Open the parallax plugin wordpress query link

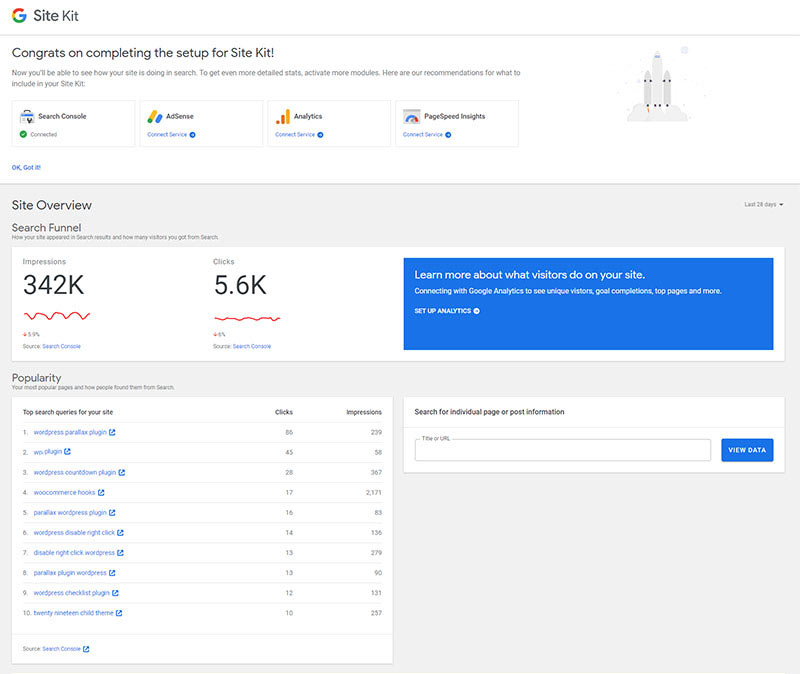click(70, 573)
